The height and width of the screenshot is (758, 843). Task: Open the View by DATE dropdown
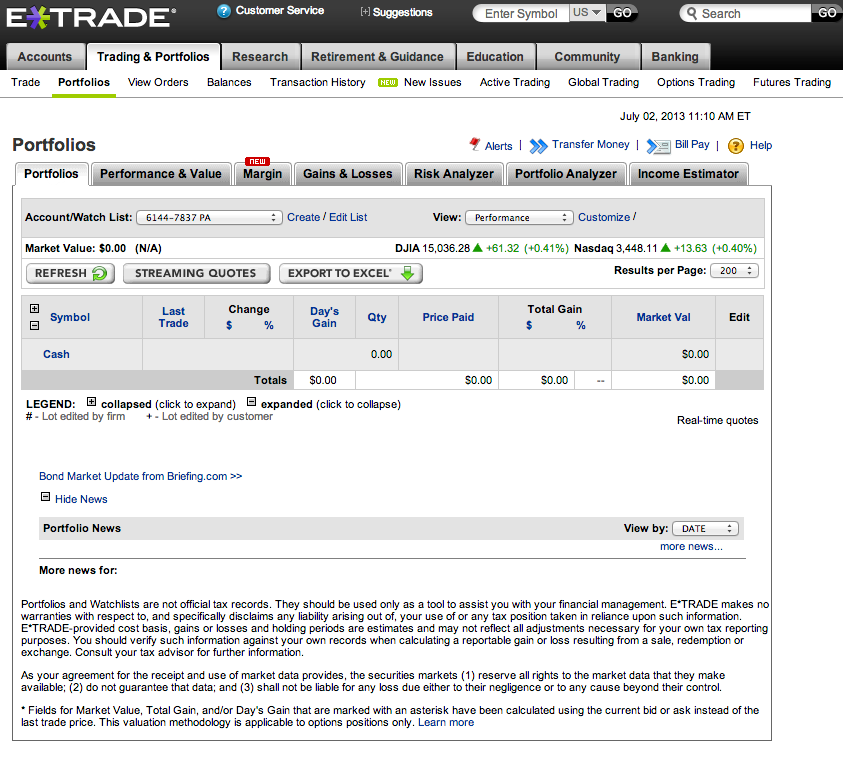pyautogui.click(x=705, y=529)
